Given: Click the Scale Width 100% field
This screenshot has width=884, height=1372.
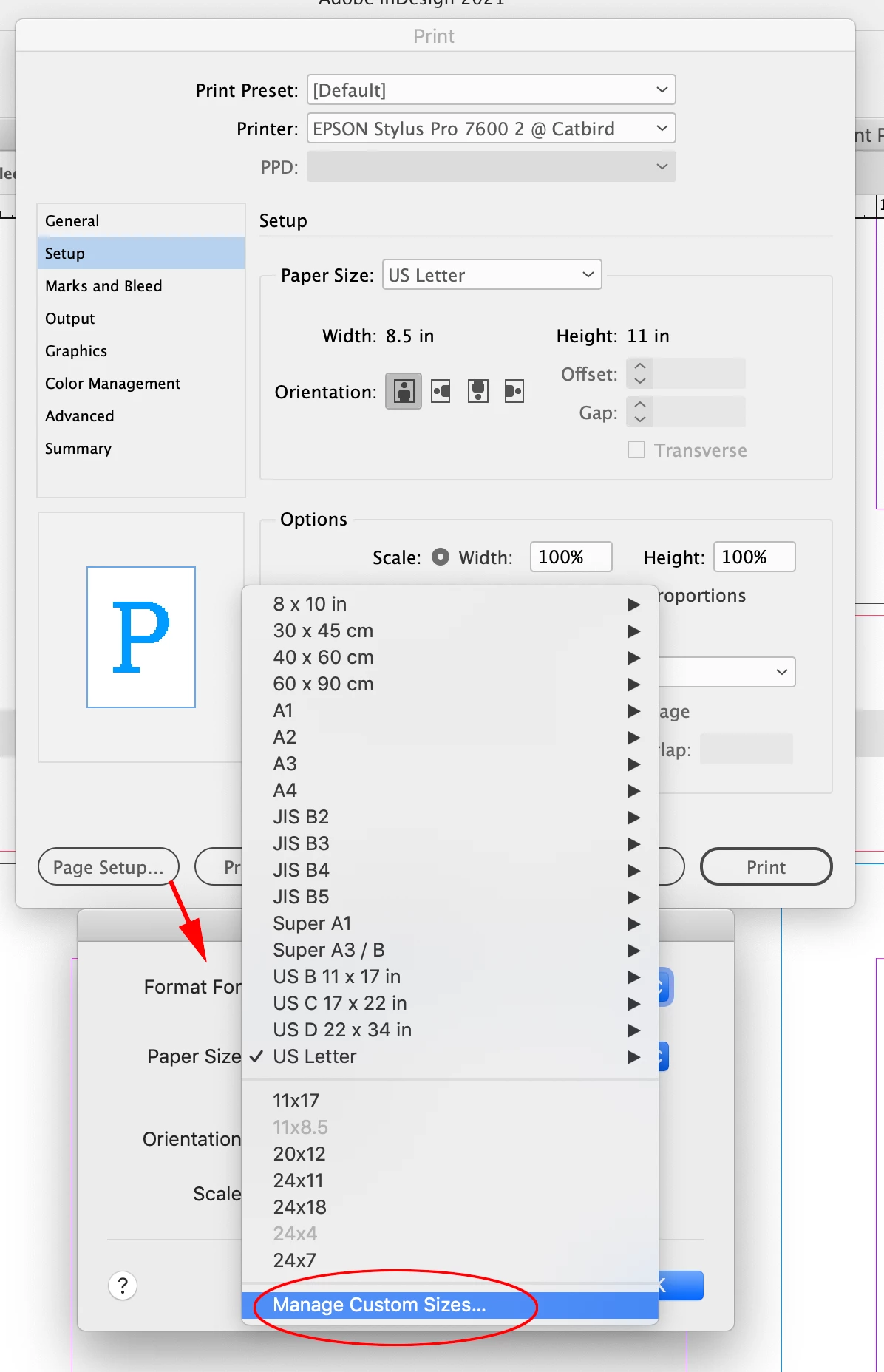Looking at the screenshot, I should pos(571,557).
